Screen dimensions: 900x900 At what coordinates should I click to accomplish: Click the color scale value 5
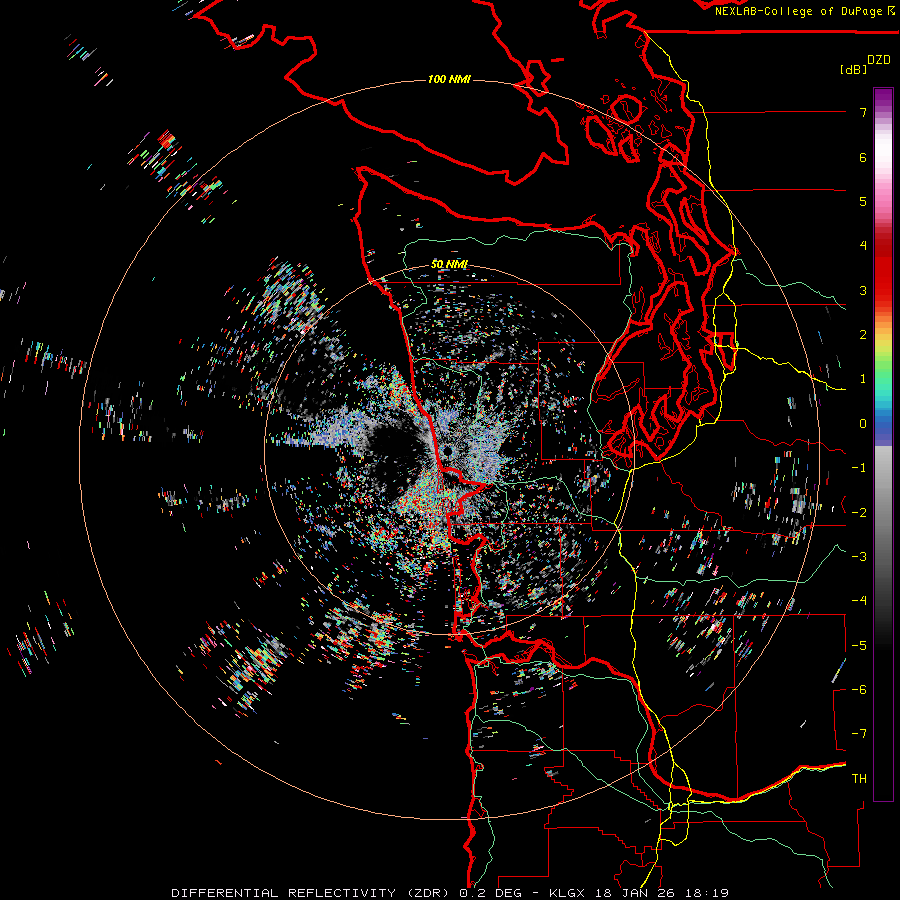click(x=863, y=201)
